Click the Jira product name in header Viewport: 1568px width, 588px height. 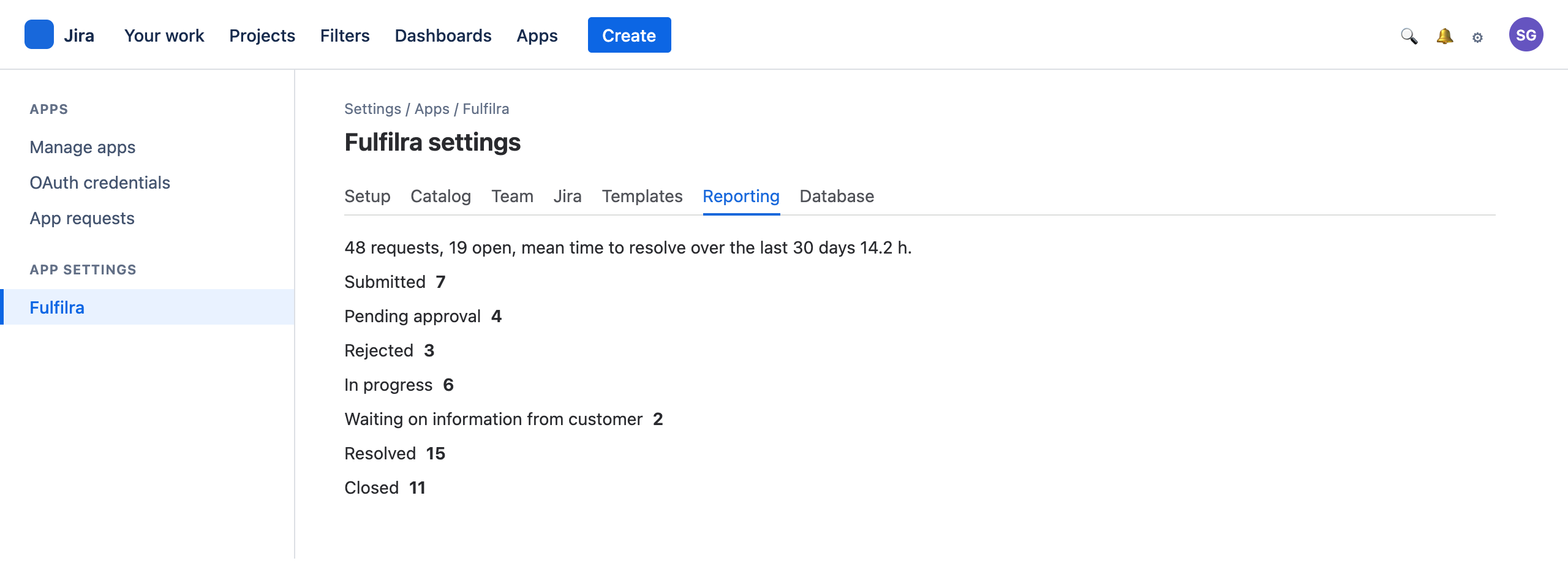79,36
